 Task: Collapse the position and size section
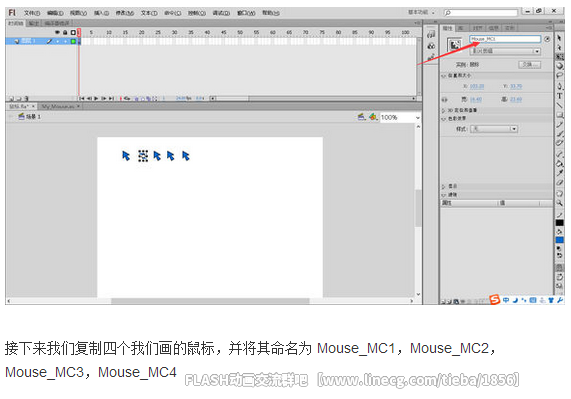point(444,76)
